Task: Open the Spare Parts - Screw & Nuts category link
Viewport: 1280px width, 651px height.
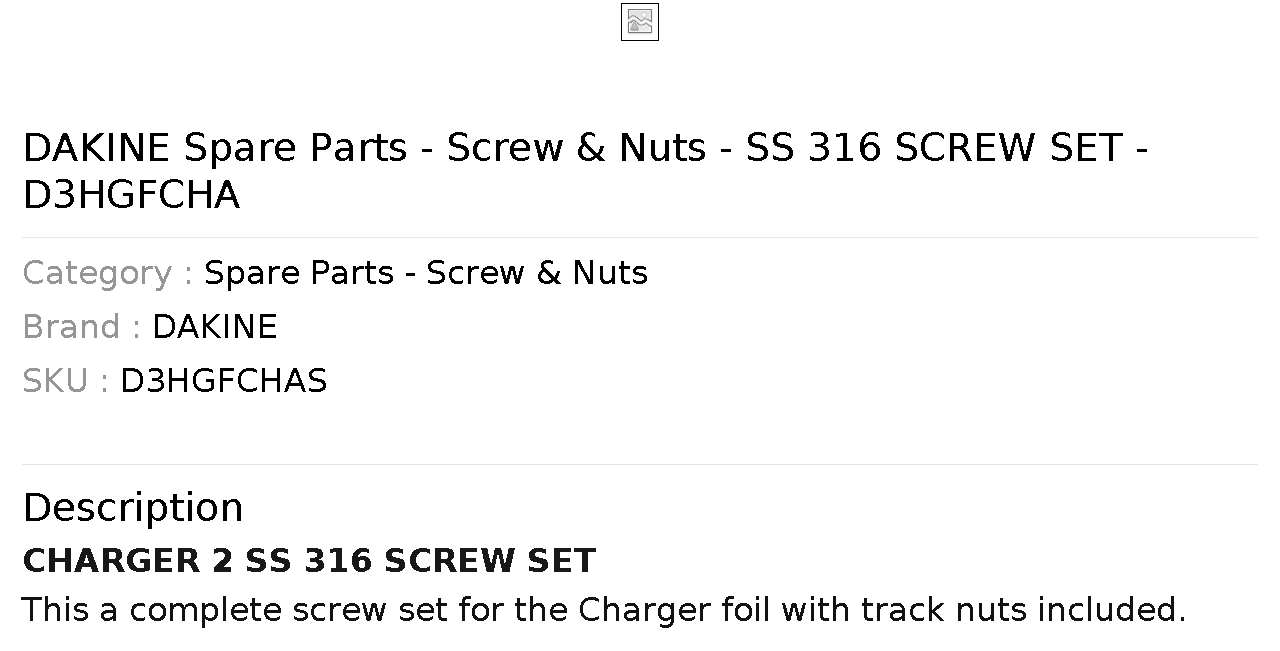Action: point(426,273)
